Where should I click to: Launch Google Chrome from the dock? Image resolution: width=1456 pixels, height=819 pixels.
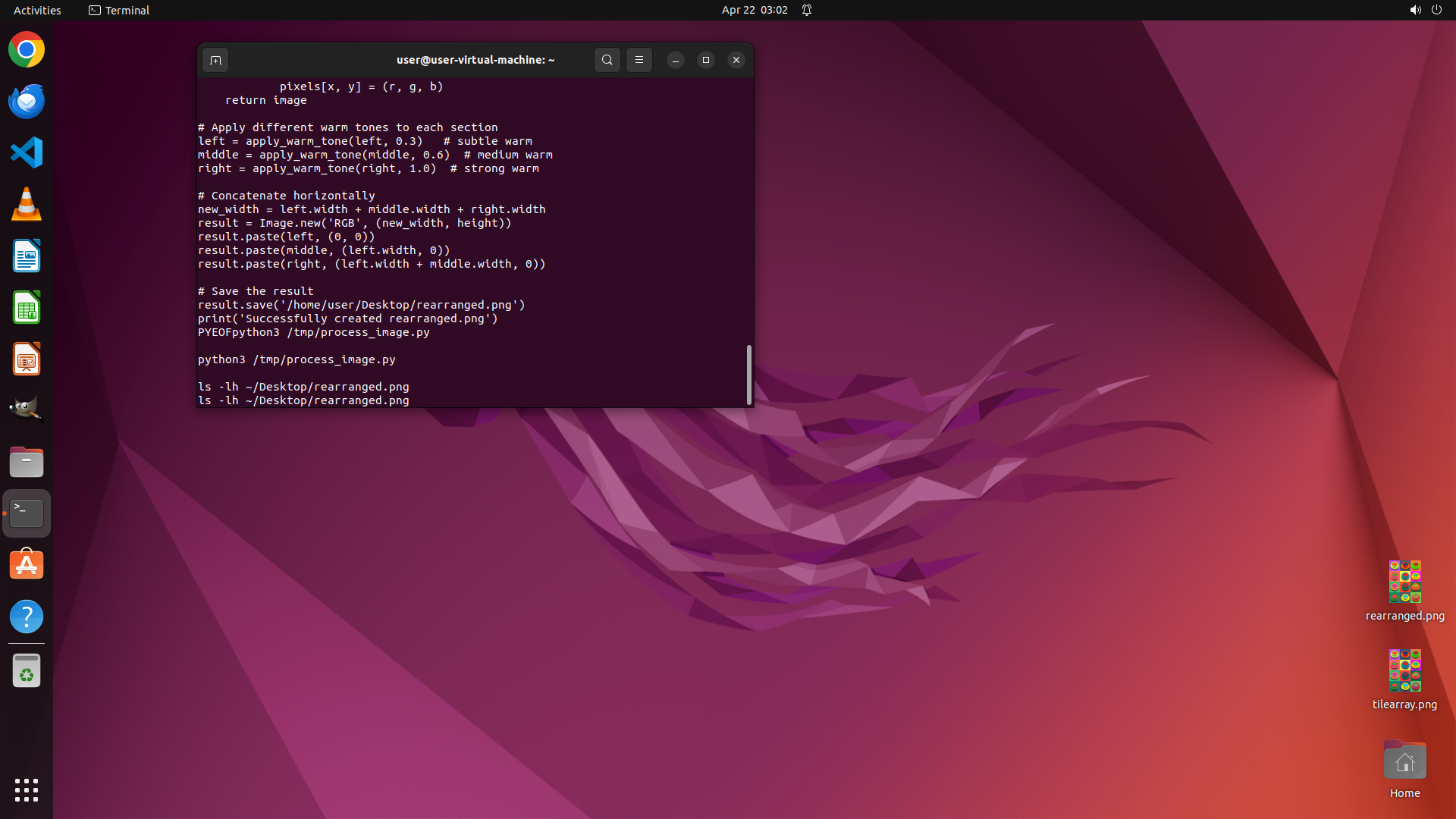[x=27, y=50]
